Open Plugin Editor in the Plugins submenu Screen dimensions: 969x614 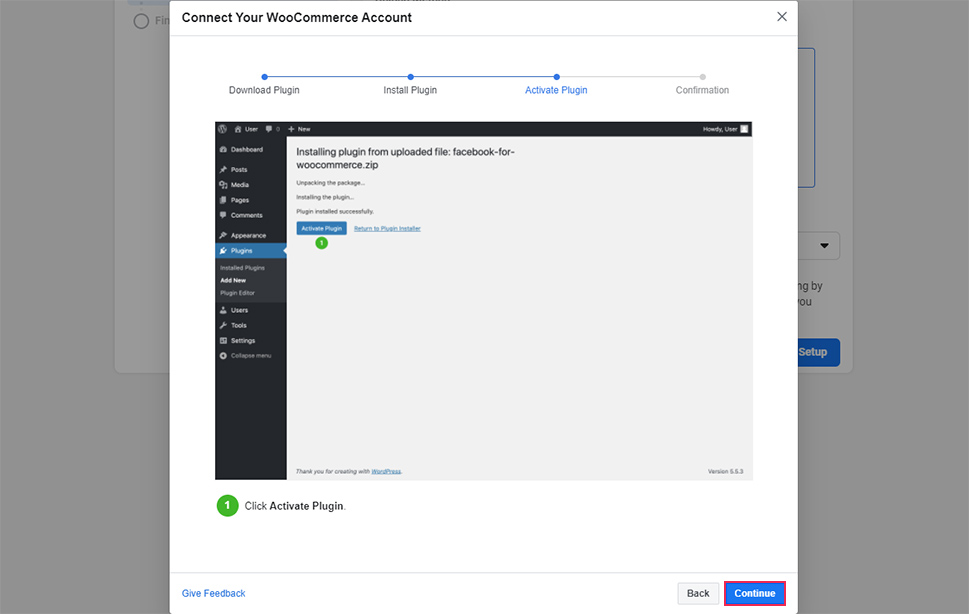(x=237, y=293)
